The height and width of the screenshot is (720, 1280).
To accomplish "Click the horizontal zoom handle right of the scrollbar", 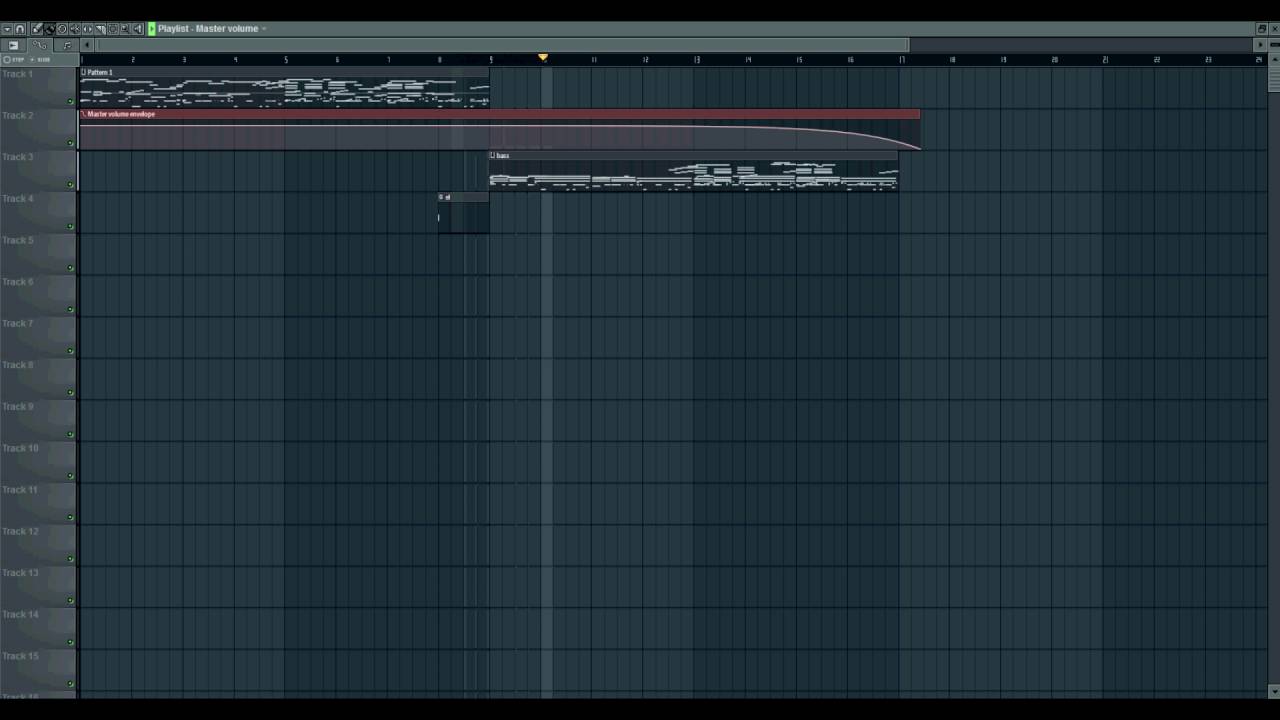I will [x=1274, y=45].
